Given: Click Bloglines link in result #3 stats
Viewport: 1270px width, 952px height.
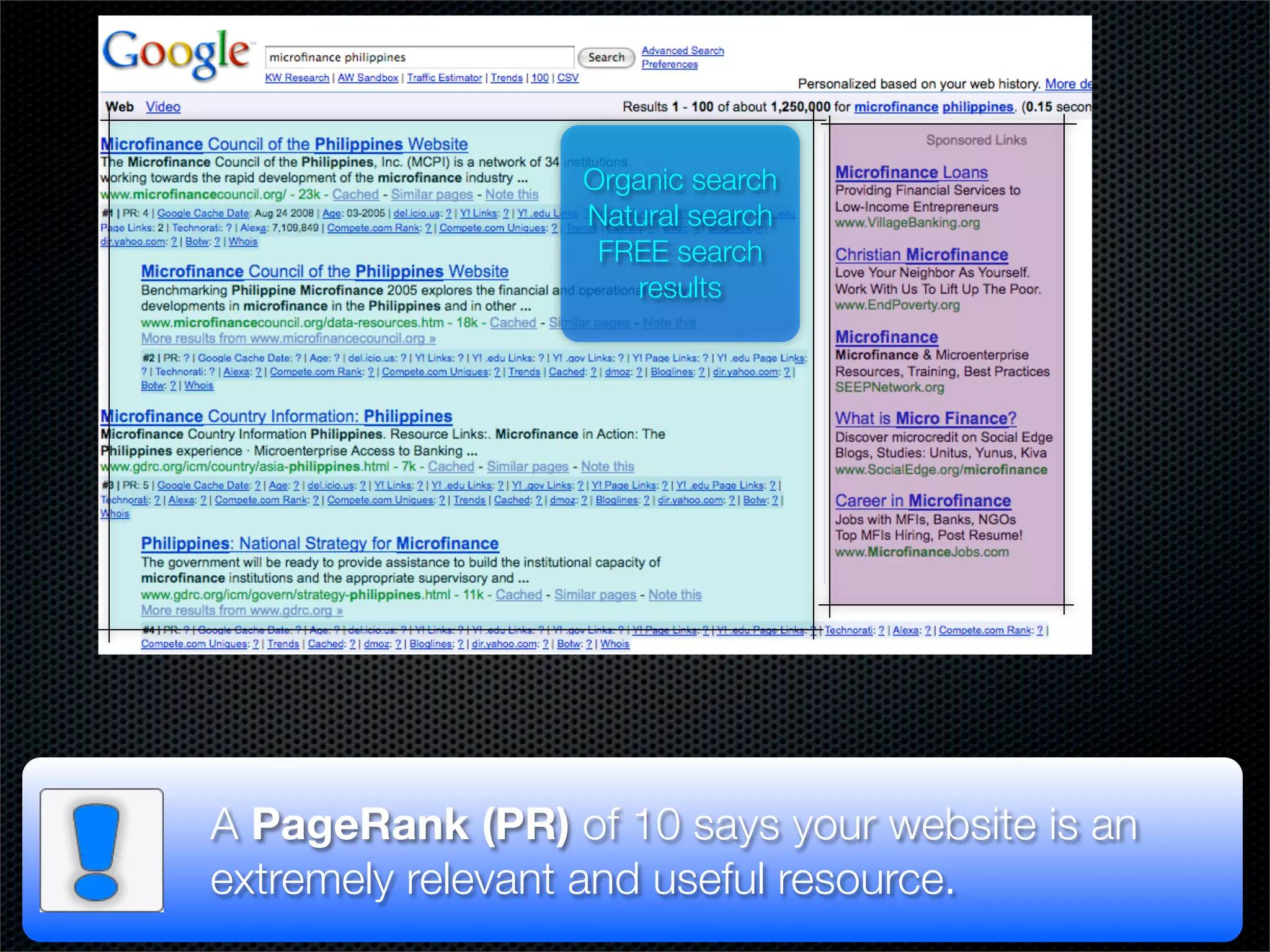Looking at the screenshot, I should pyautogui.click(x=618, y=500).
